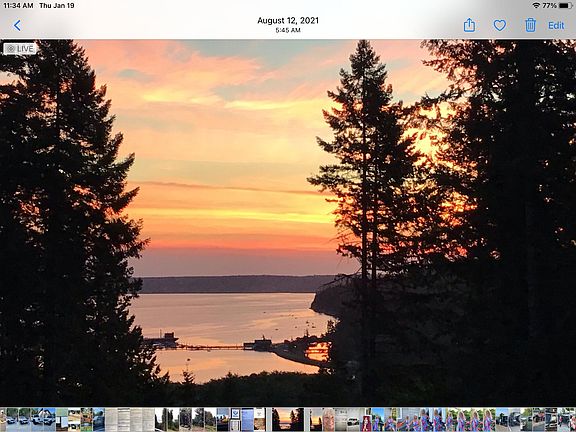The width and height of the screenshot is (576, 432).
Task: Tap the Thu Jan 19 status date
Action: (57, 6)
